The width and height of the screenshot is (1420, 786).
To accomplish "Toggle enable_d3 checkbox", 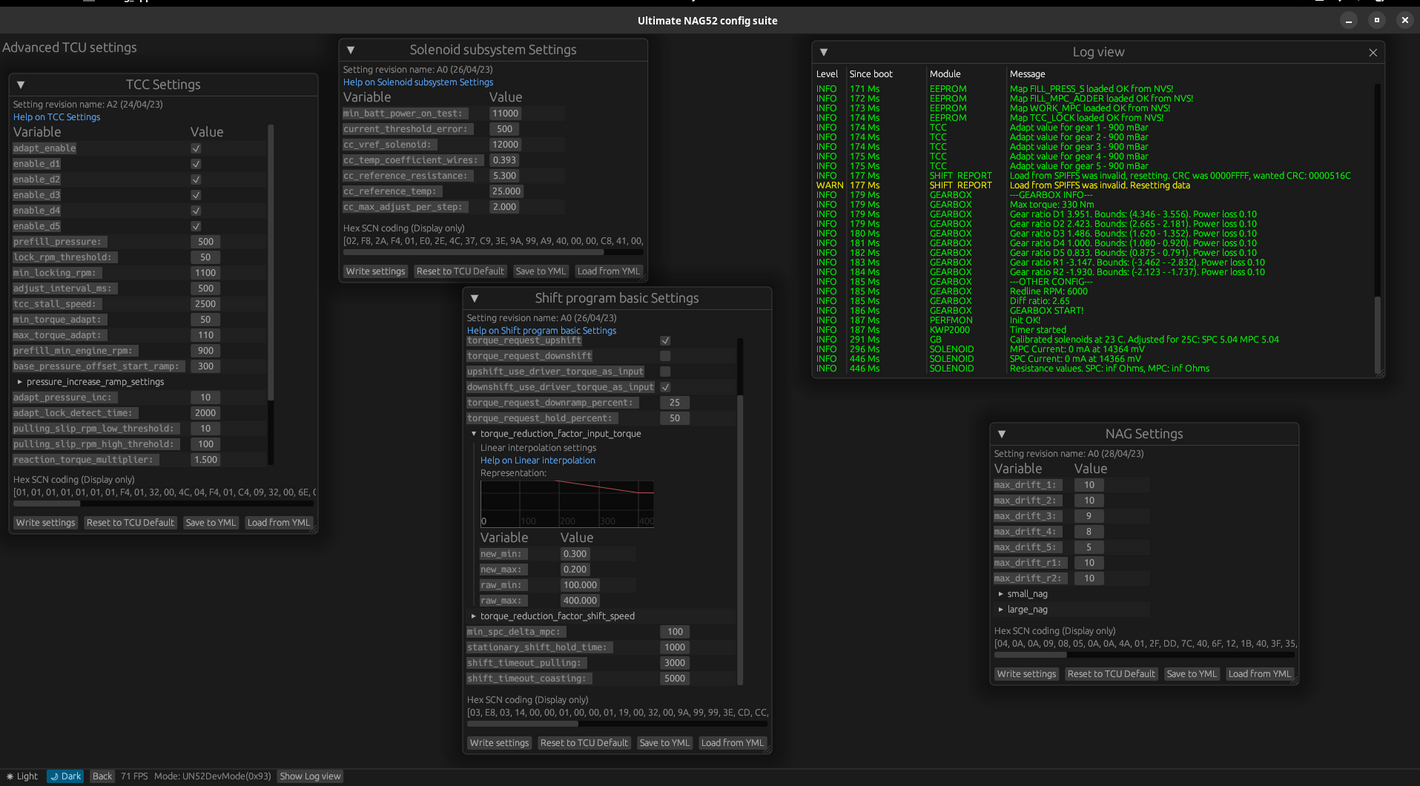I will pos(195,195).
